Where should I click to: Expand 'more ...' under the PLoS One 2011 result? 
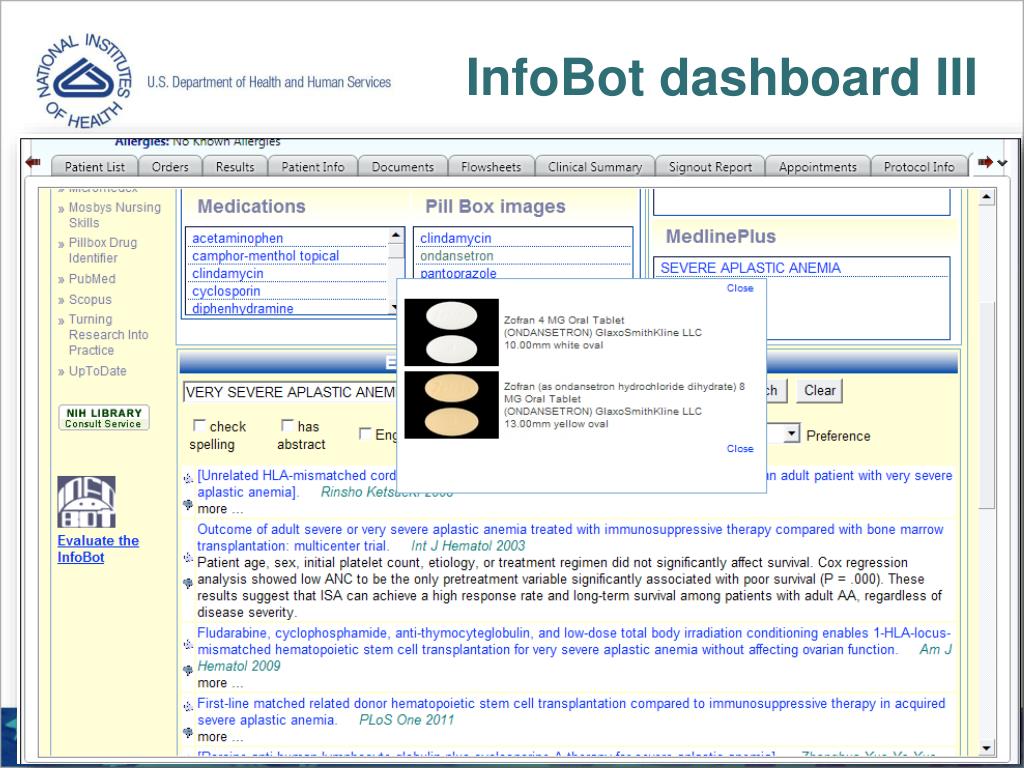point(220,737)
